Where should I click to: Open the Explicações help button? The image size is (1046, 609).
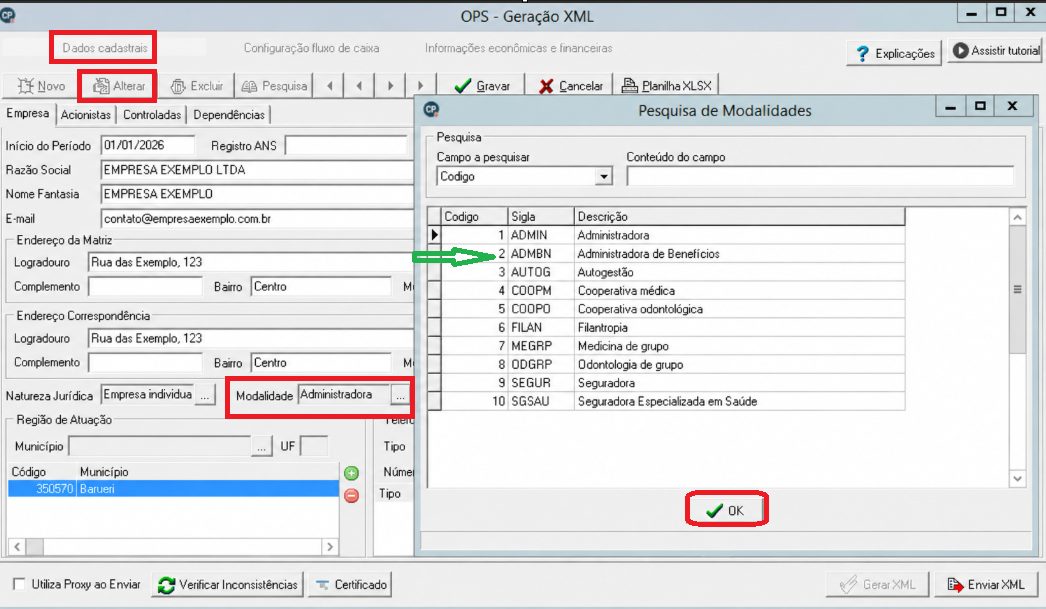click(894, 53)
